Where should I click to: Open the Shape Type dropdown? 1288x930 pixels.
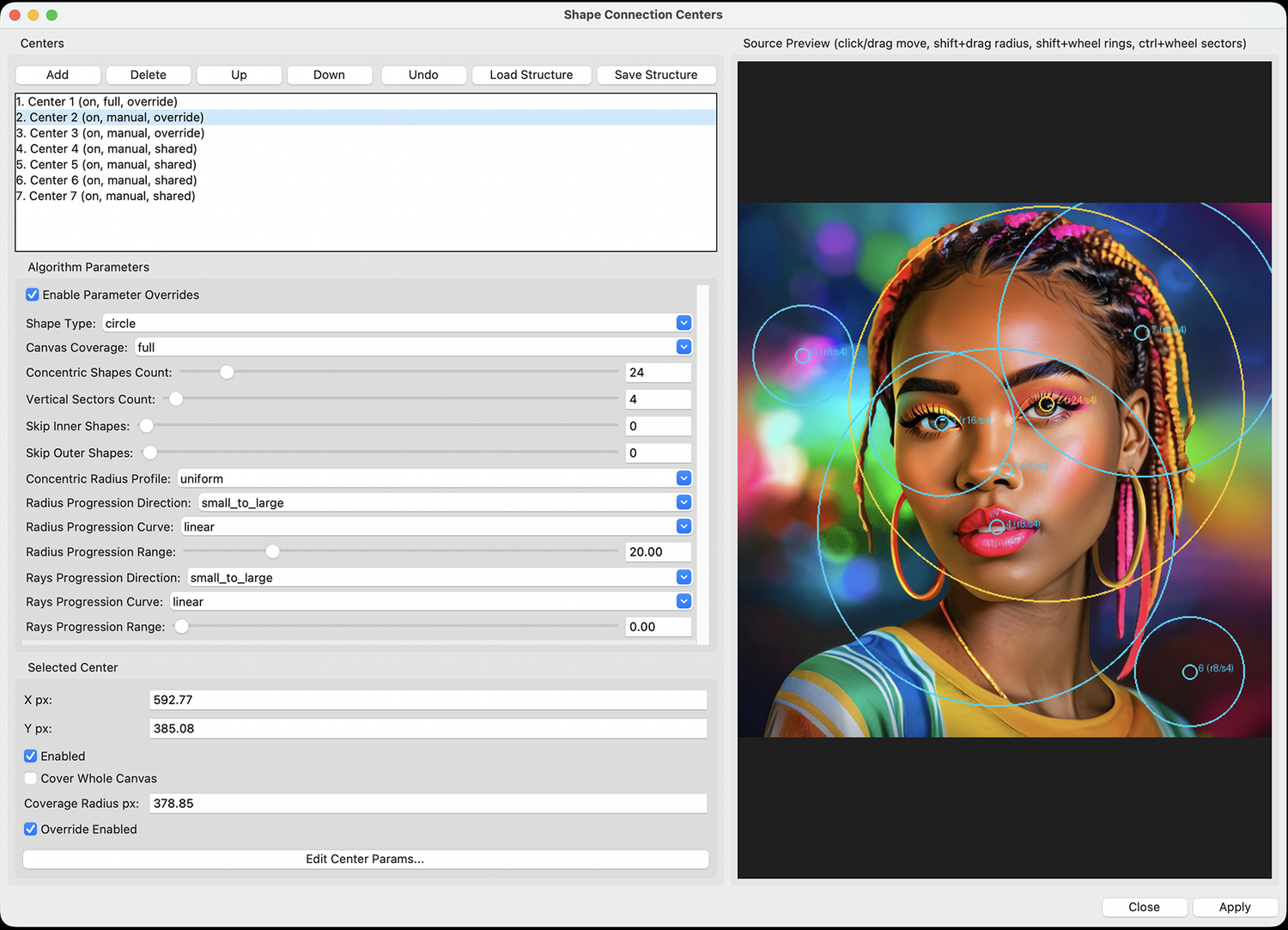coord(397,323)
